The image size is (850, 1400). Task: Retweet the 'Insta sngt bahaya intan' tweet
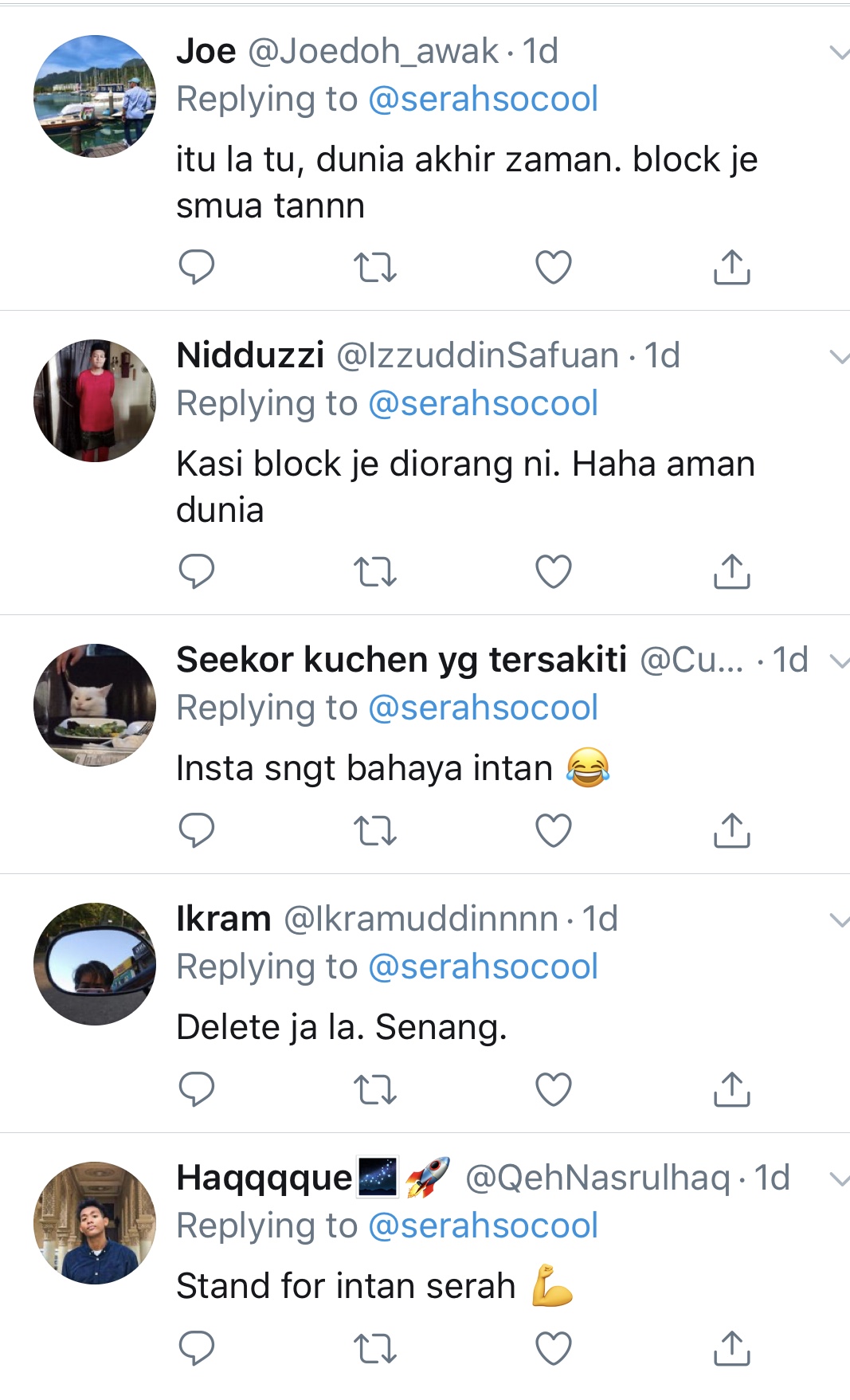click(x=374, y=830)
